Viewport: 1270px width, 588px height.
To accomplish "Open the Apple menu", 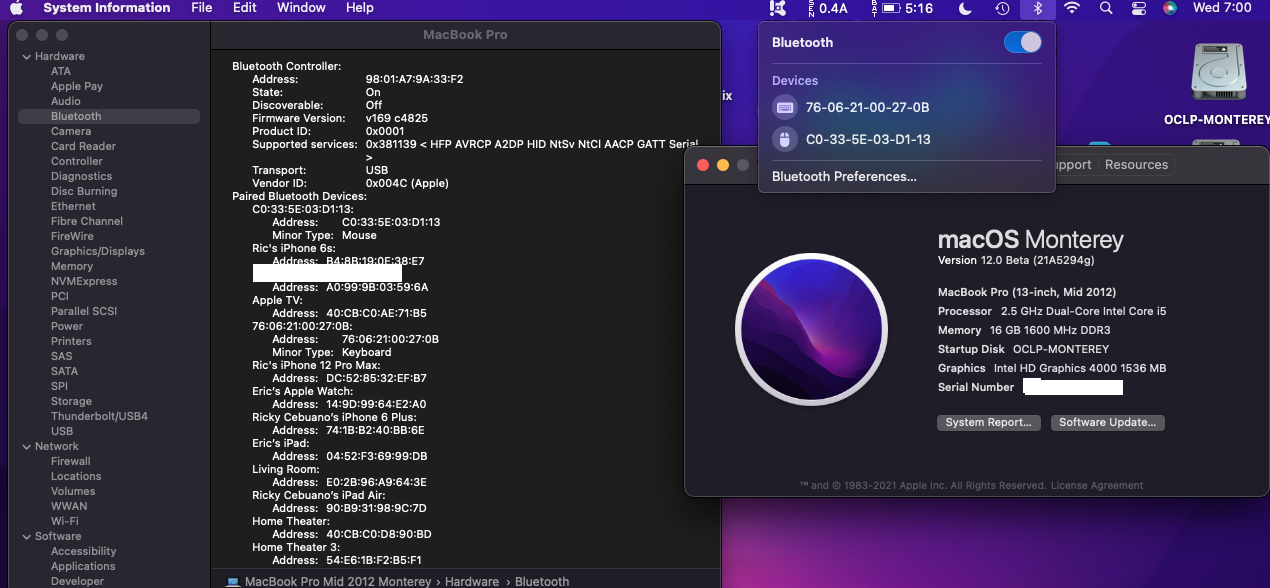I will tap(16, 8).
